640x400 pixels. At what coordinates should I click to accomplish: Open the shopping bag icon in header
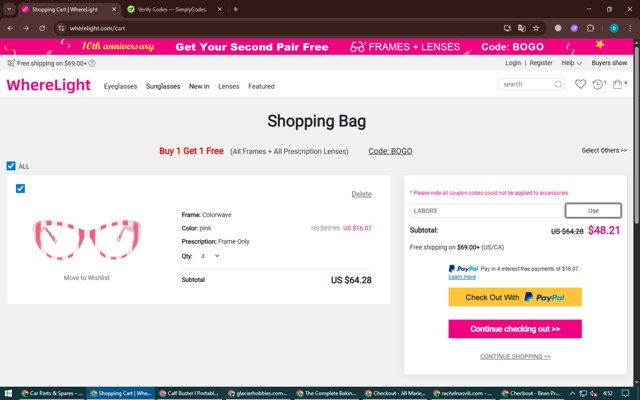click(618, 84)
